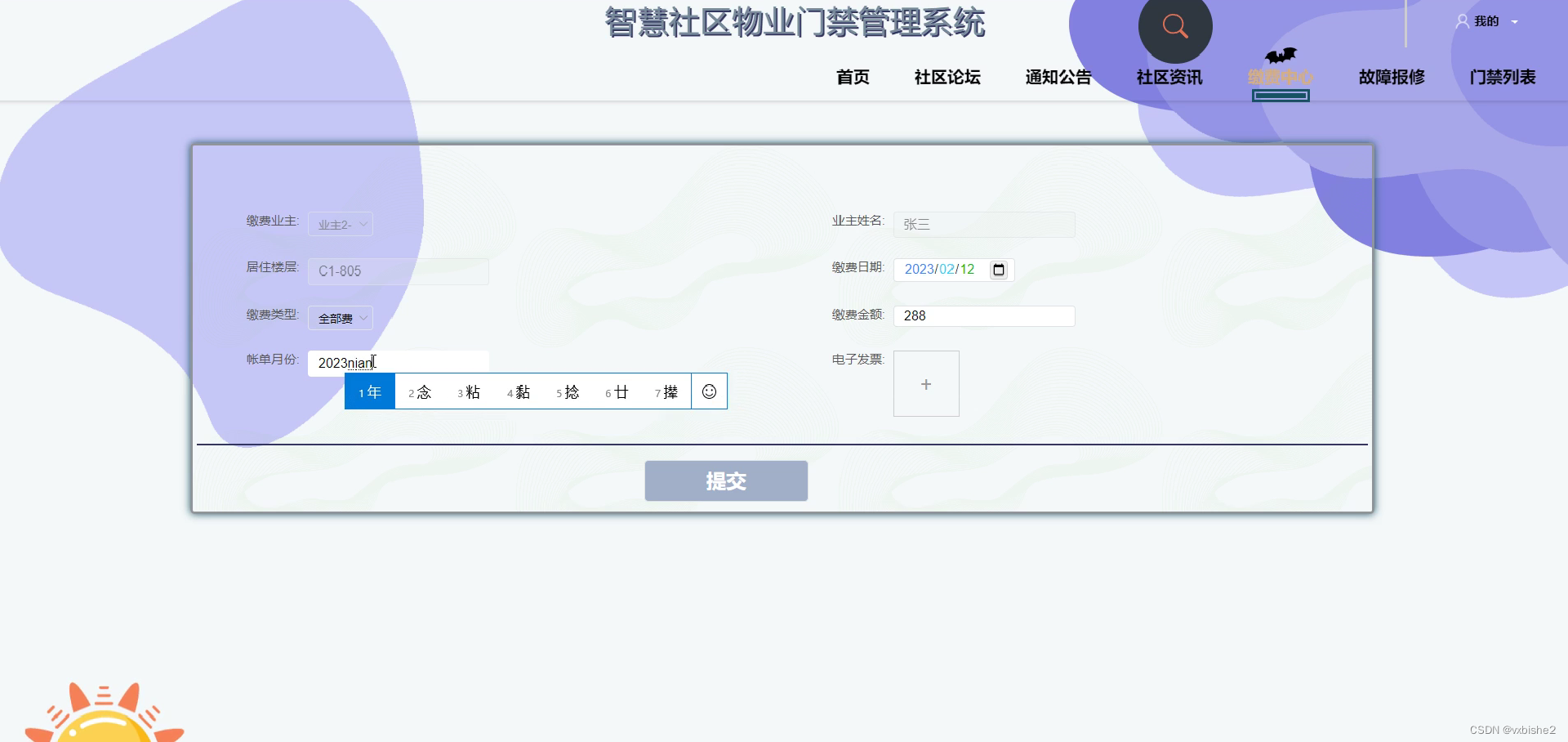Viewport: 1568px width, 742px height.
Task: Go to 首页 in navigation
Action: click(x=853, y=77)
